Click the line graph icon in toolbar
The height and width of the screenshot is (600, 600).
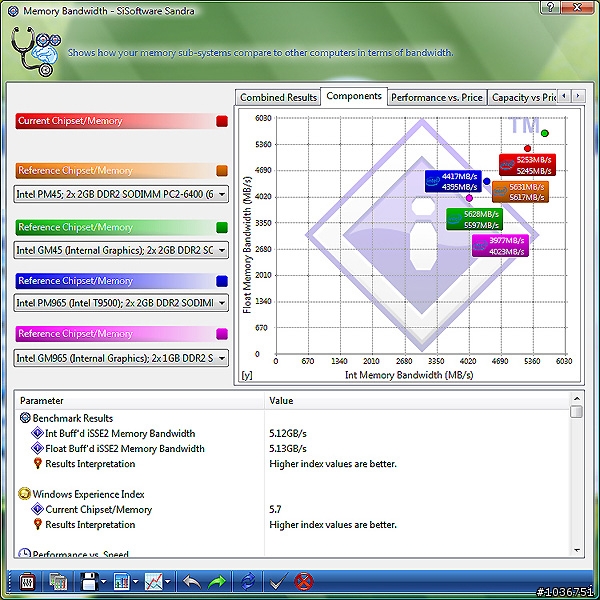(153, 582)
